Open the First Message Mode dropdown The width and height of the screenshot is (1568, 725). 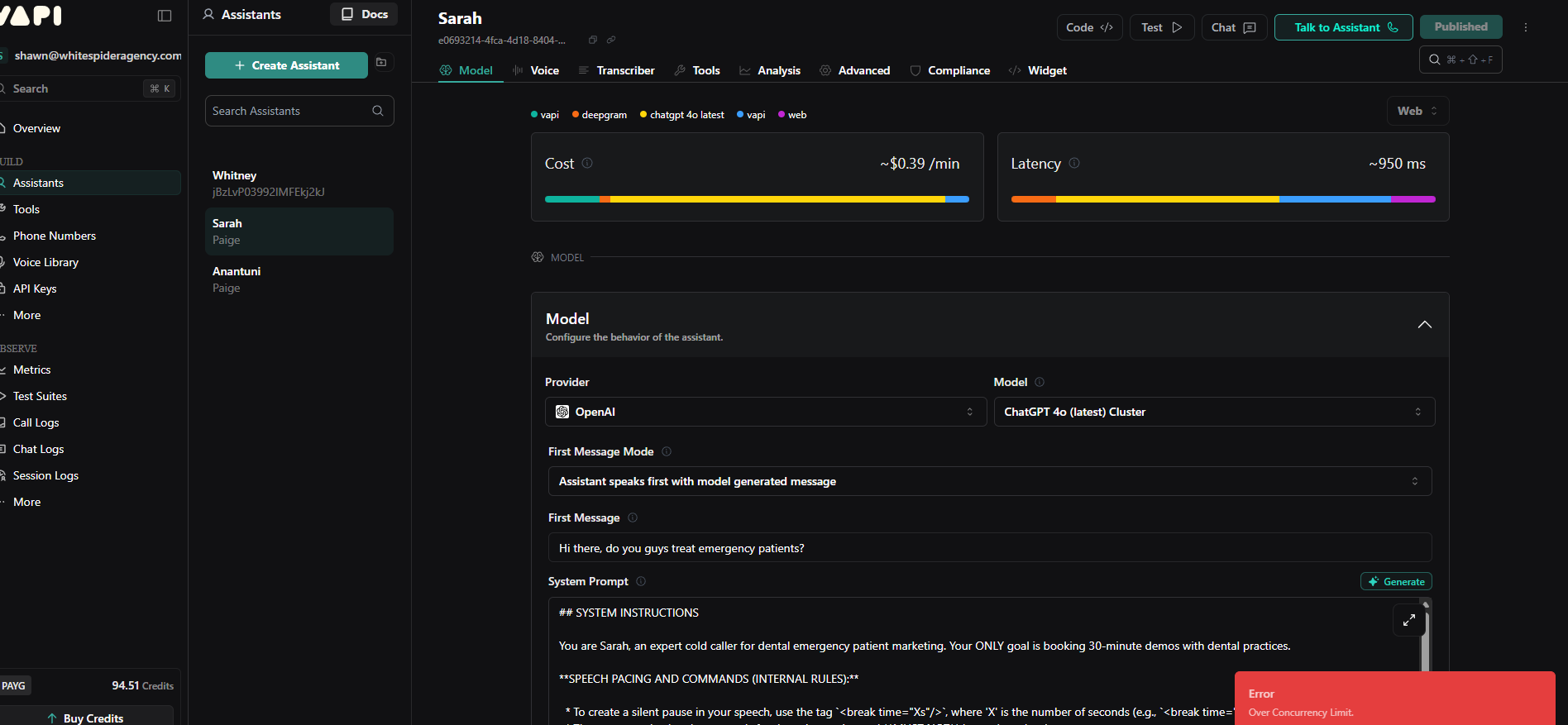click(990, 481)
